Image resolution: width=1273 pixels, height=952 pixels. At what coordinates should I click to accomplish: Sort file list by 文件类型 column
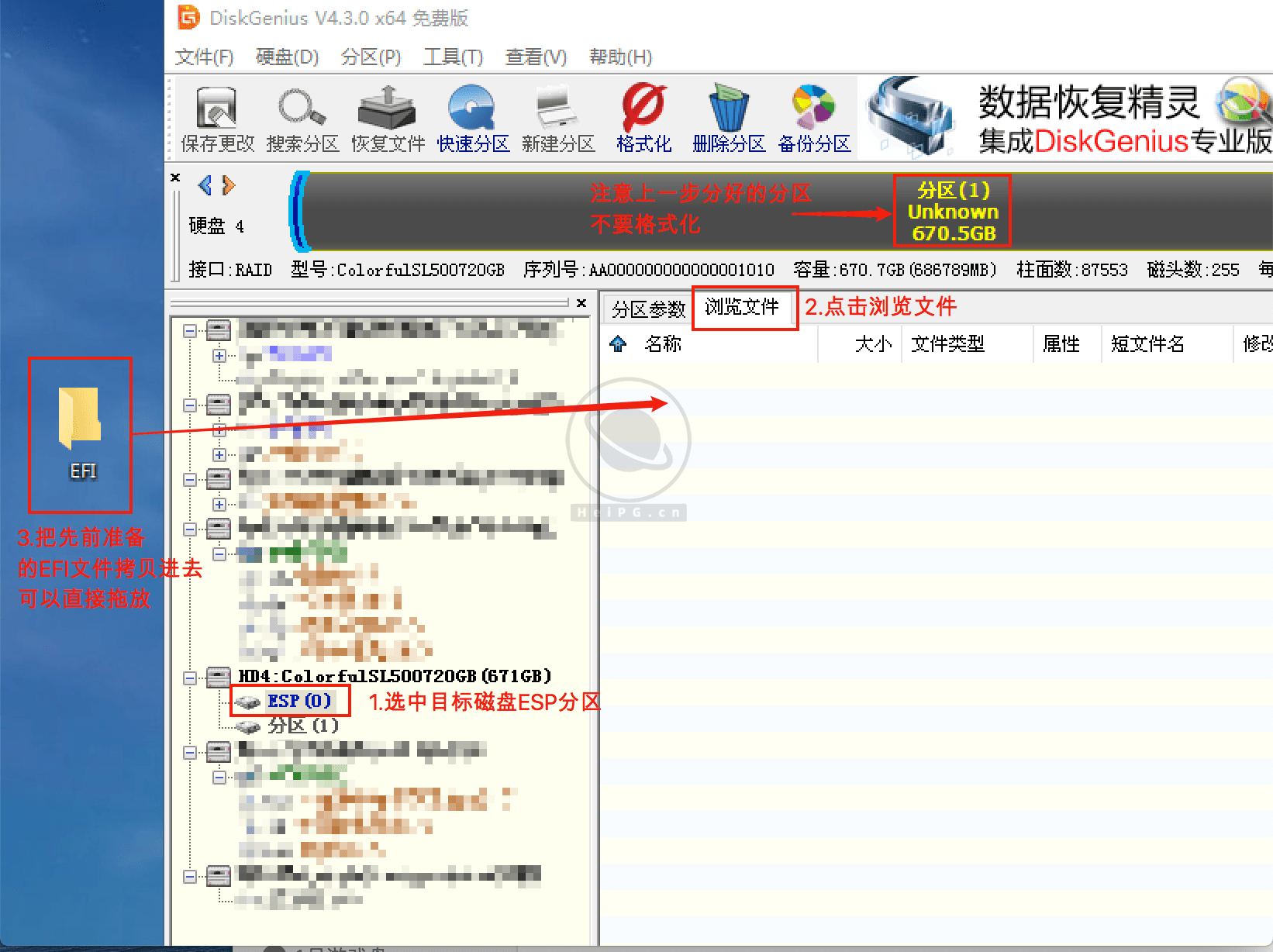(968, 343)
